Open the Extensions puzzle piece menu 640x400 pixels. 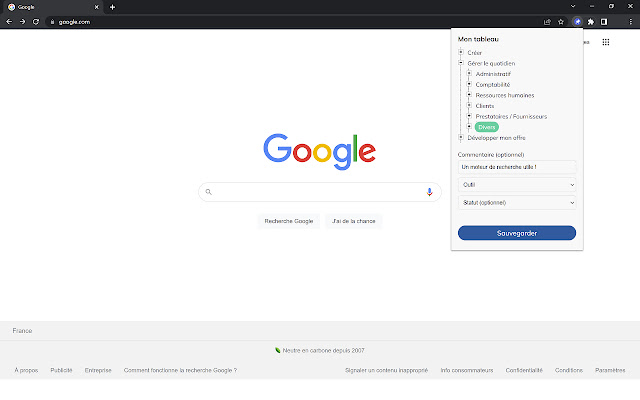[x=591, y=22]
